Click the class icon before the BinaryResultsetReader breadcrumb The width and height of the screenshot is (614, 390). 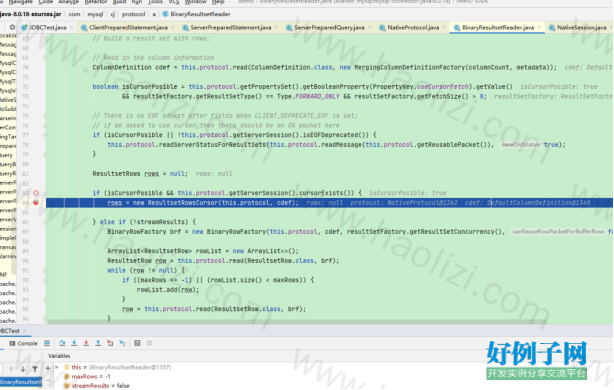(165, 14)
